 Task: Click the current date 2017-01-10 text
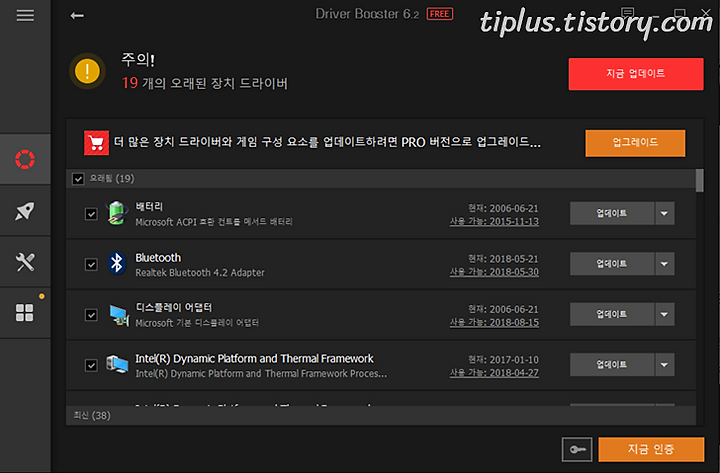(x=503, y=360)
